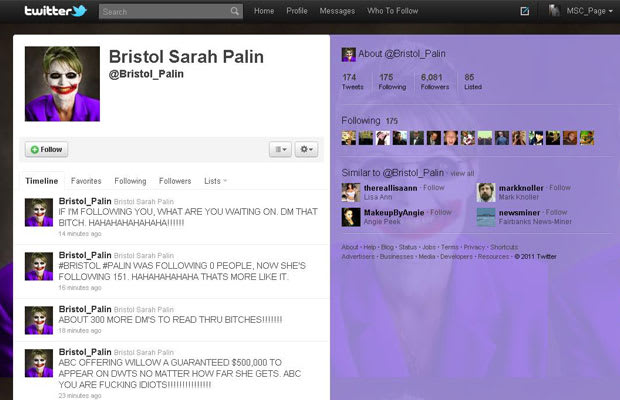Open the '18 minutes ago' tweet timestamp

pos(80,330)
